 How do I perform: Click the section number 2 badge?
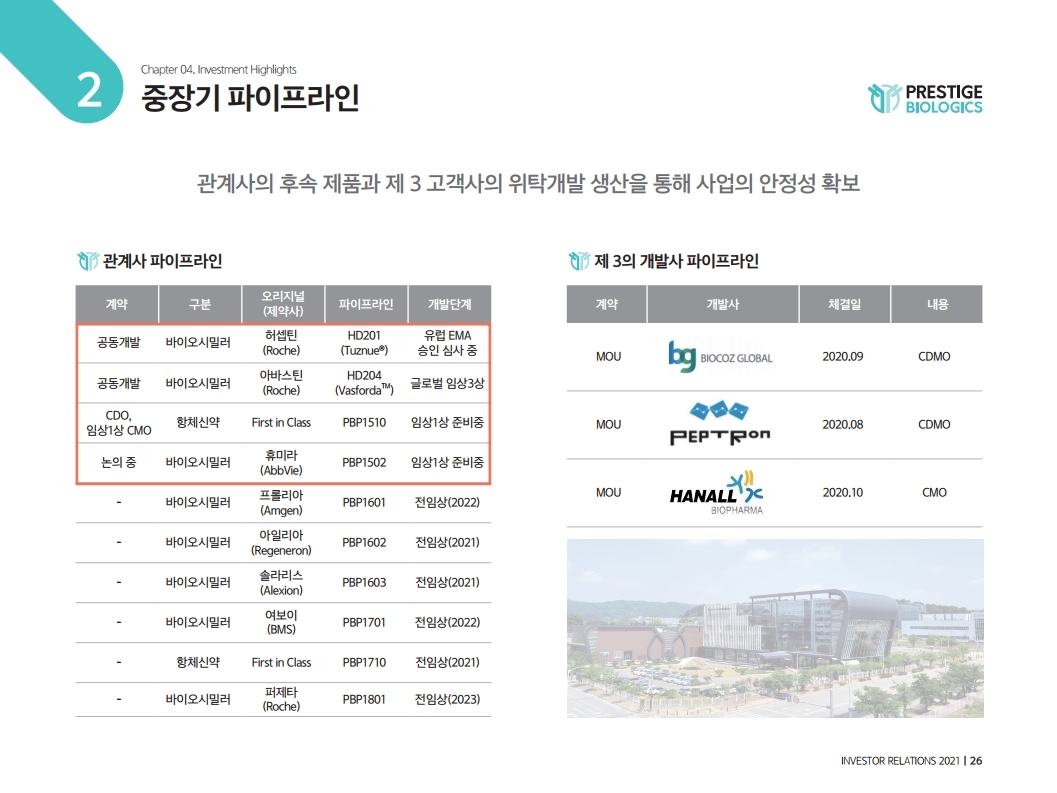tap(88, 91)
